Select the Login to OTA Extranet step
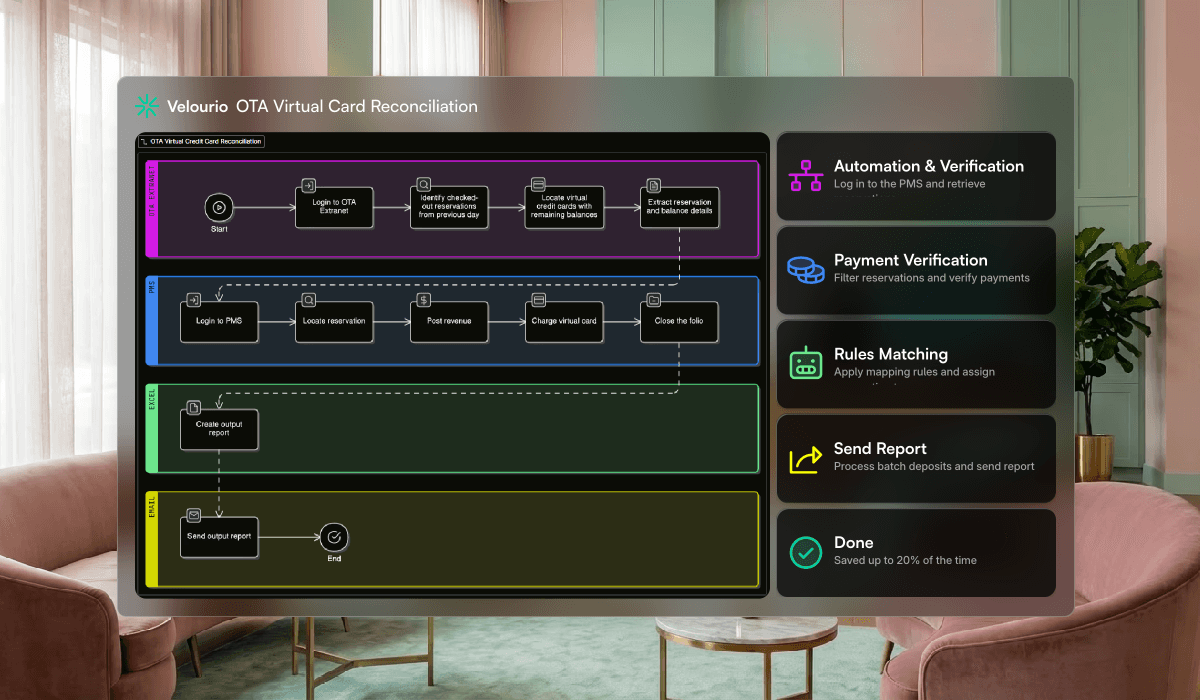1200x700 pixels. tap(334, 207)
